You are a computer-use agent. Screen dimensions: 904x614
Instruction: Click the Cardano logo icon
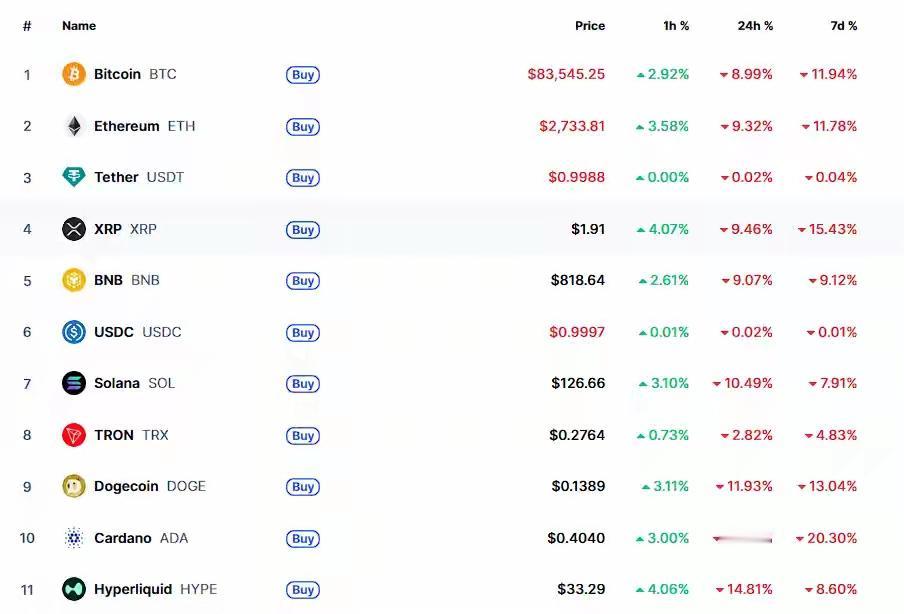tap(74, 538)
